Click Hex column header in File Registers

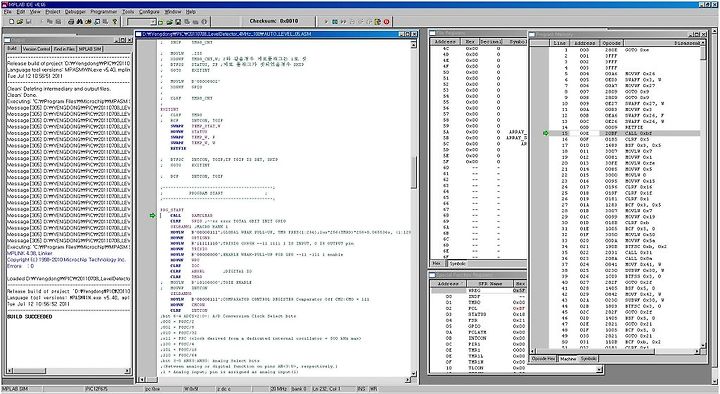coord(470,42)
